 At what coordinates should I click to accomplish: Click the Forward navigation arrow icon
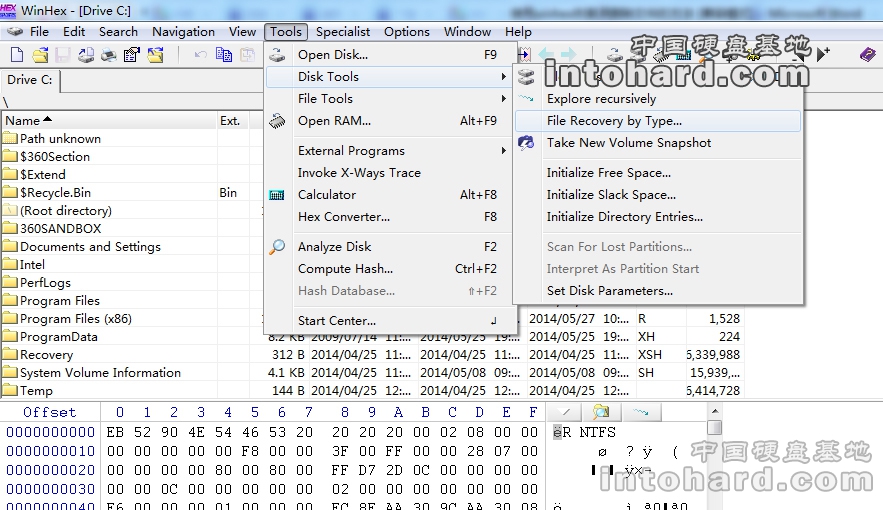click(x=569, y=54)
